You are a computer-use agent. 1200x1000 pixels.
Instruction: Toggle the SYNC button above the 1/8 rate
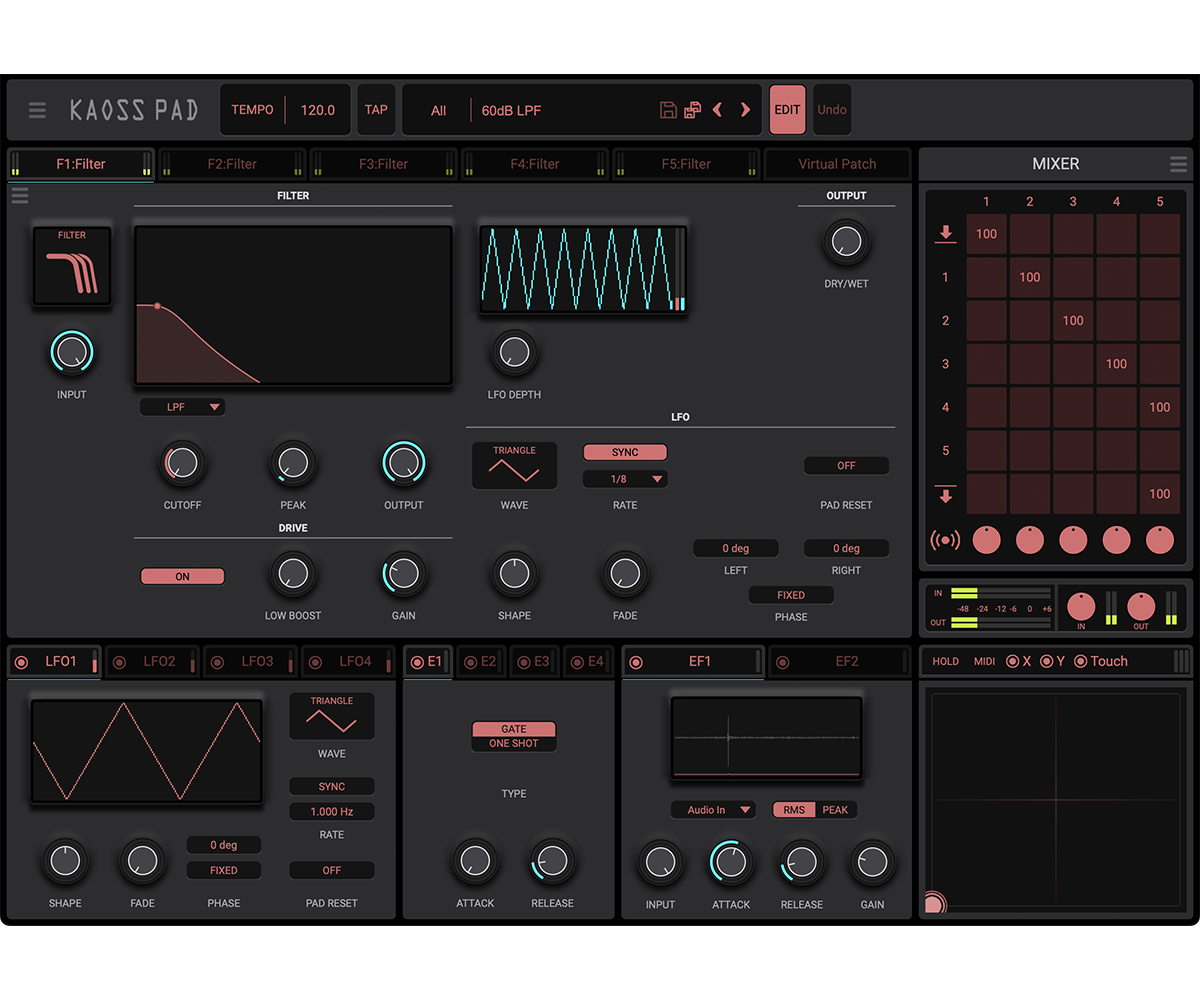625,452
